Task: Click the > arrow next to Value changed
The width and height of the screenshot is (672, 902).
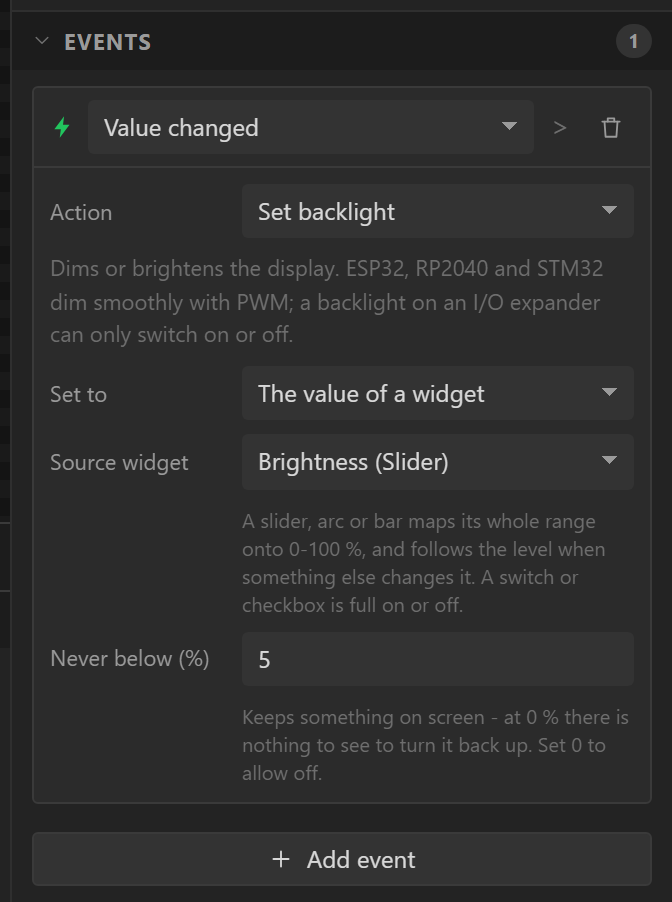Action: coord(560,128)
